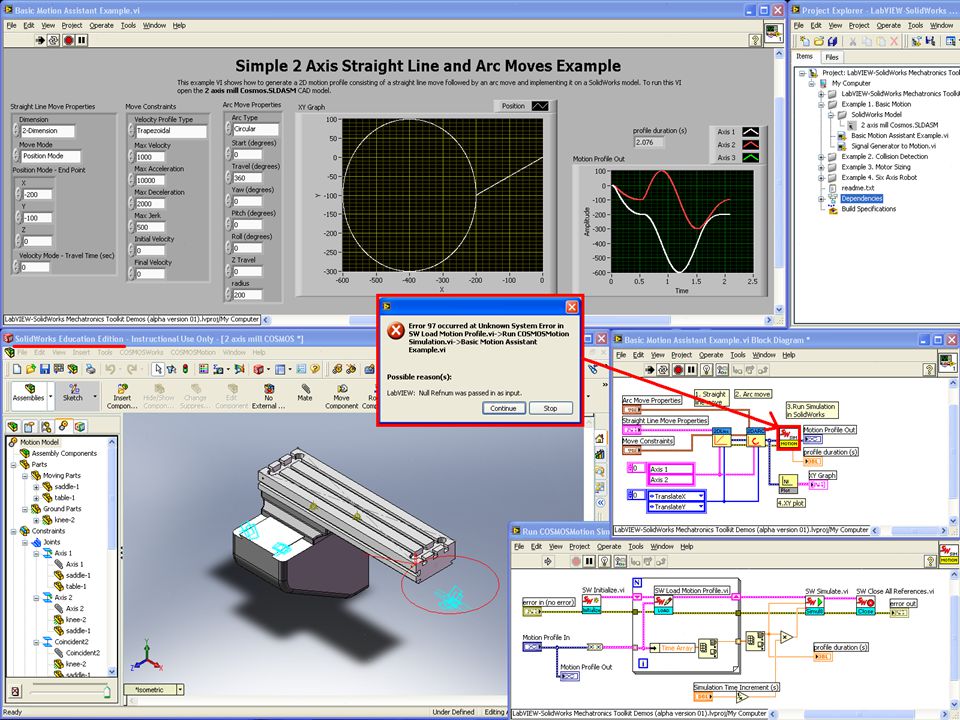
Task: Click the SW Initialize.vi node icon
Action: [x=591, y=605]
